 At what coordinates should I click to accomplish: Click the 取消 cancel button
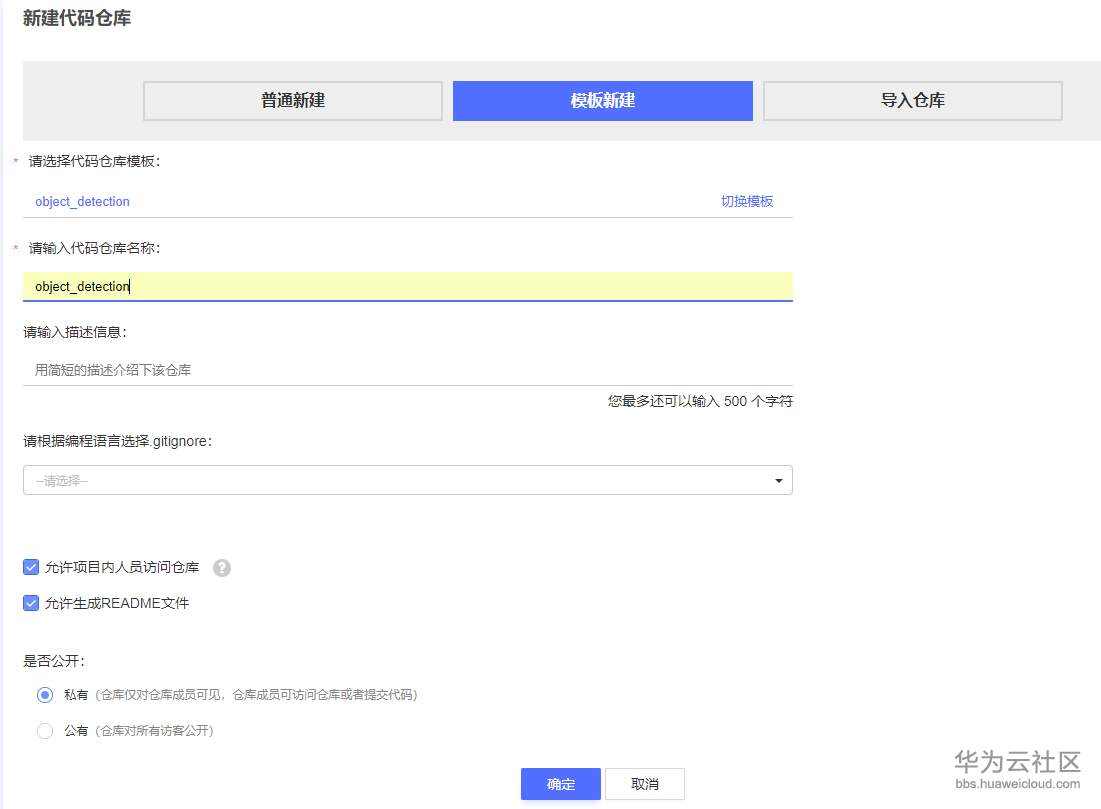(645, 784)
